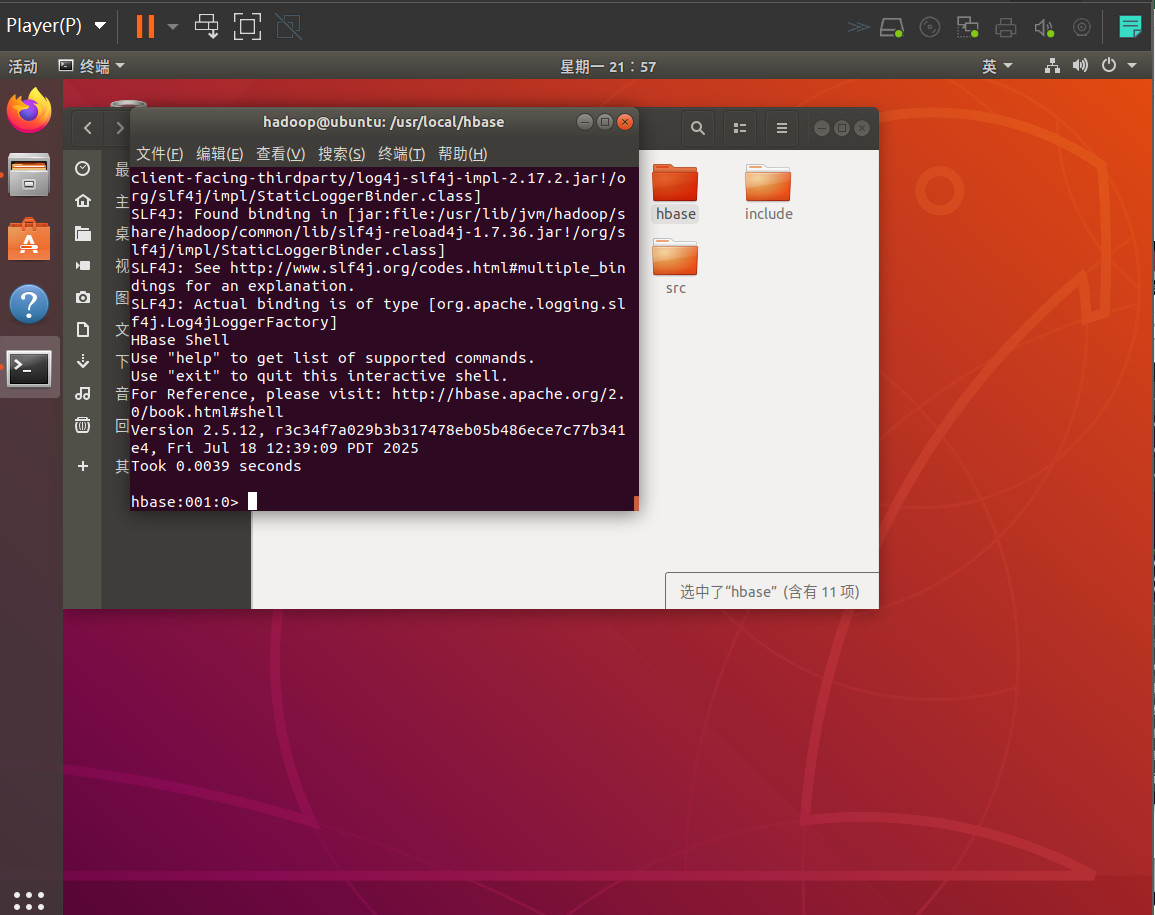The width and height of the screenshot is (1155, 915).
Task: Go back in the Files window
Action: pyautogui.click(x=88, y=128)
